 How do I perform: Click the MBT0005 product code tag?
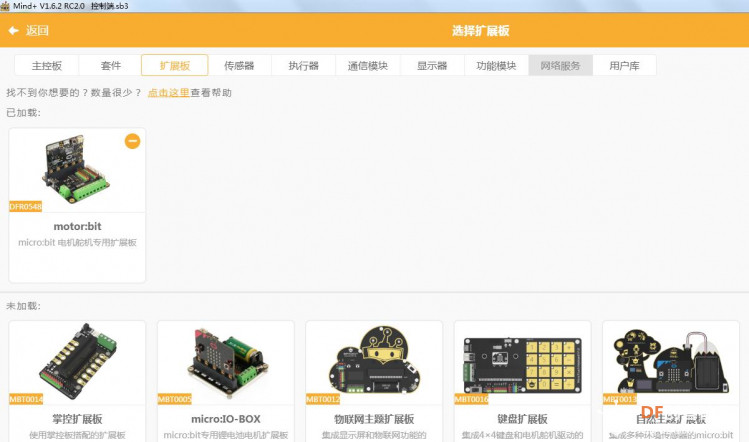coord(175,399)
